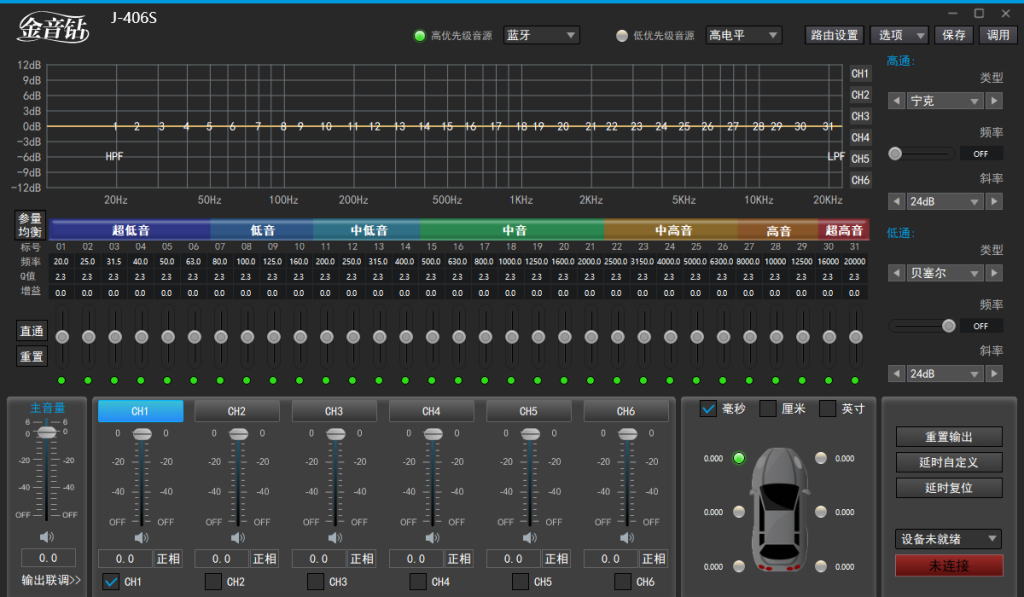Mute CH6 with its speaker icon
The image size is (1024, 597).
pyautogui.click(x=627, y=538)
